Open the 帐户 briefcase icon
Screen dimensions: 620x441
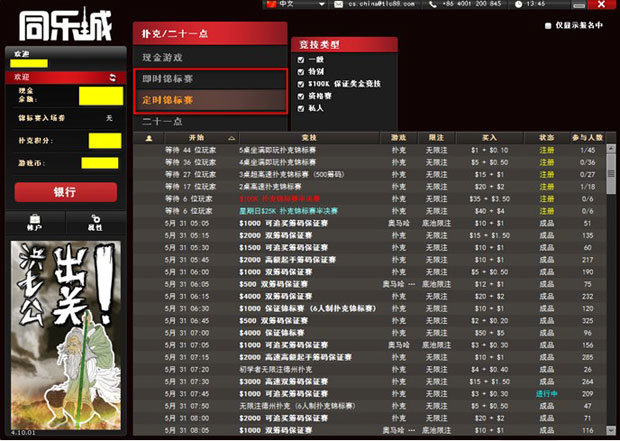[35, 222]
